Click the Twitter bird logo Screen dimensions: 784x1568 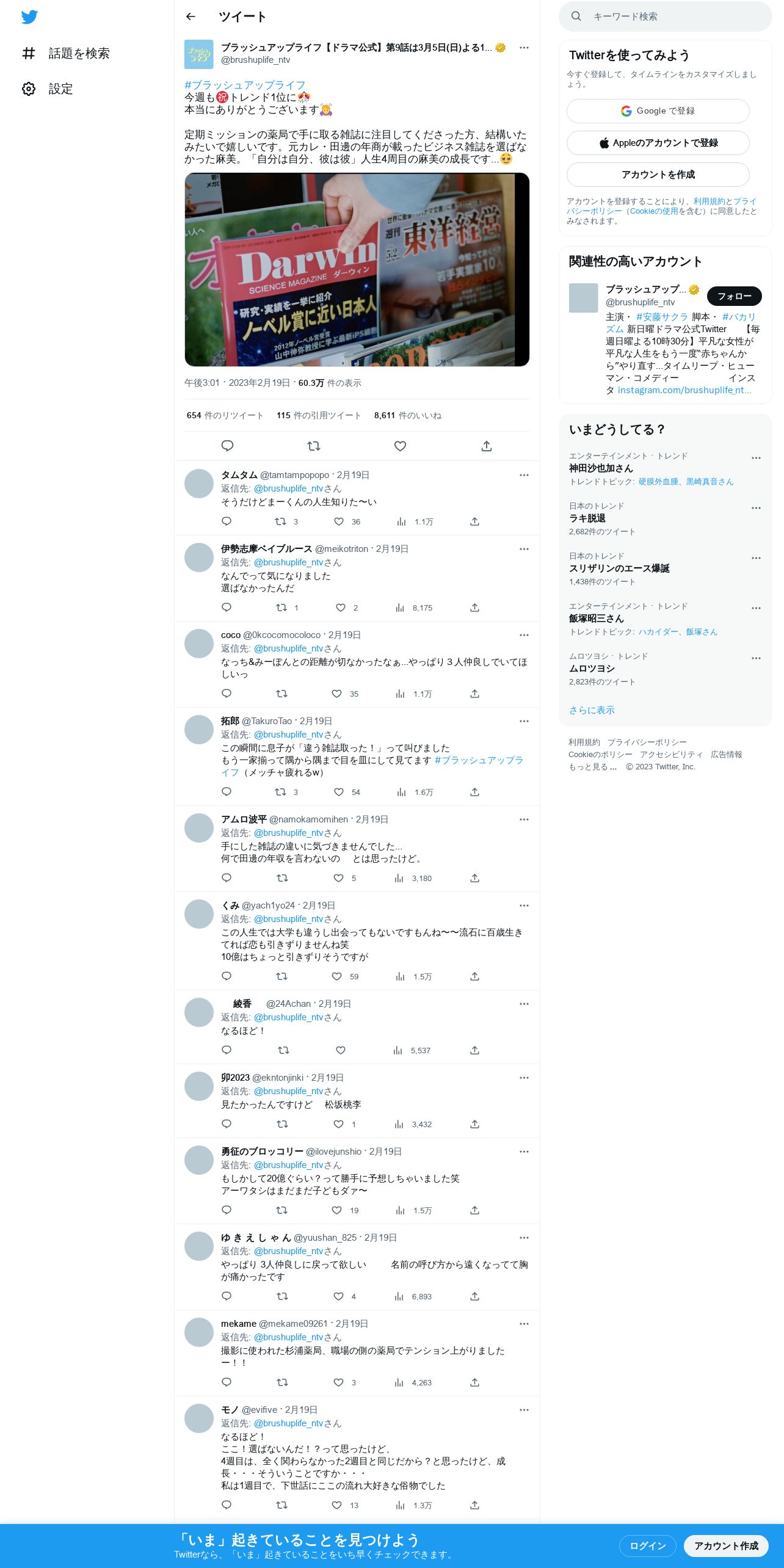[29, 17]
